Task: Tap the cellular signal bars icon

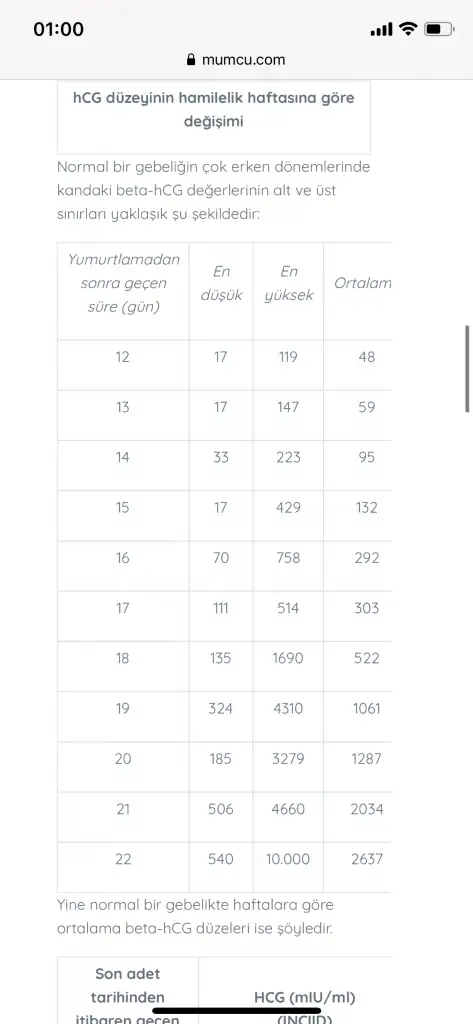Action: point(382,29)
